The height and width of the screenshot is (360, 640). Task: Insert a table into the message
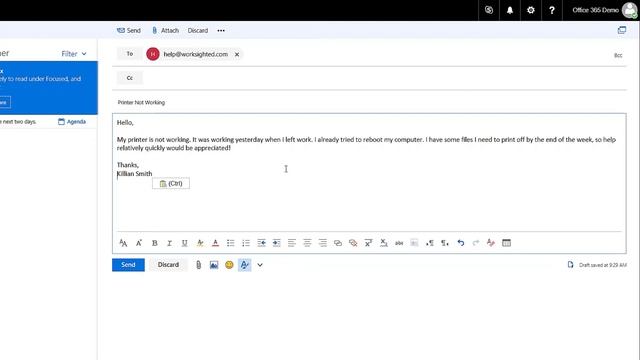506,243
